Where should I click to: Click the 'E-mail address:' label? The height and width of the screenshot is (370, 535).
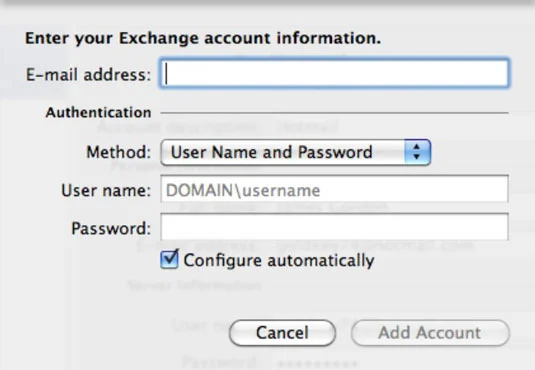(88, 74)
